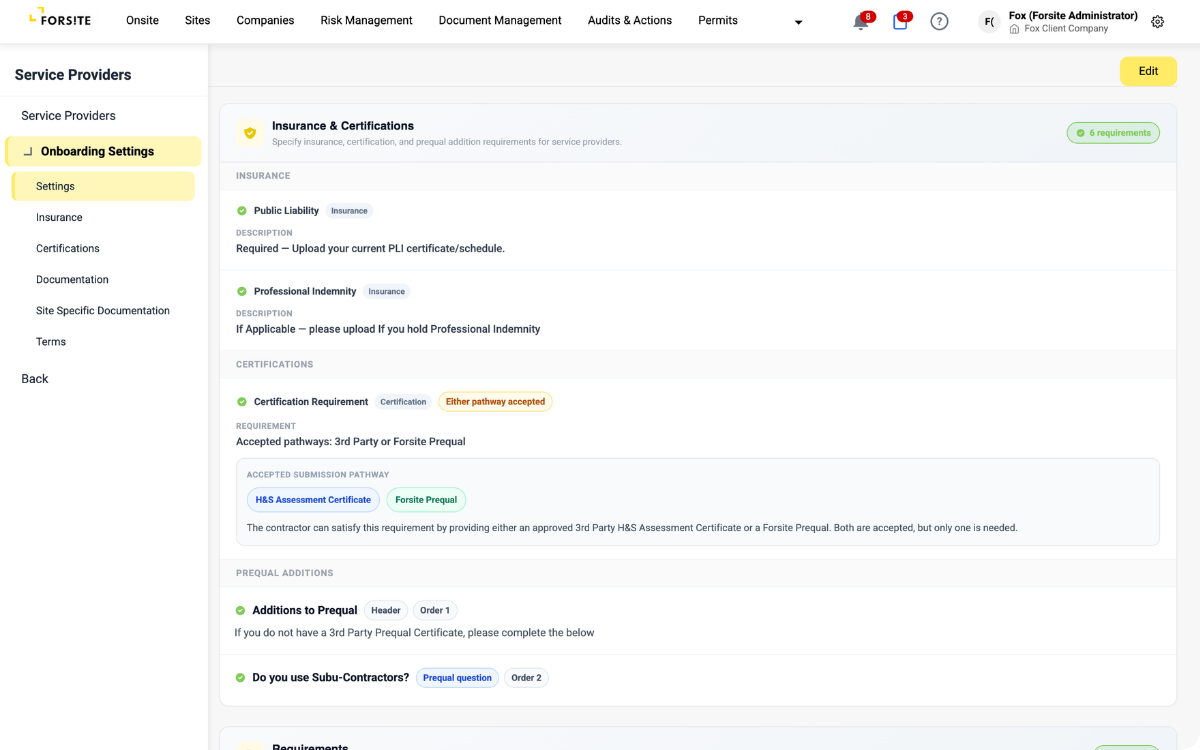Click 'Accepted pathways: 3rd Party or Forsite Prequal' text
Viewport: 1200px width, 750px height.
[x=351, y=442]
